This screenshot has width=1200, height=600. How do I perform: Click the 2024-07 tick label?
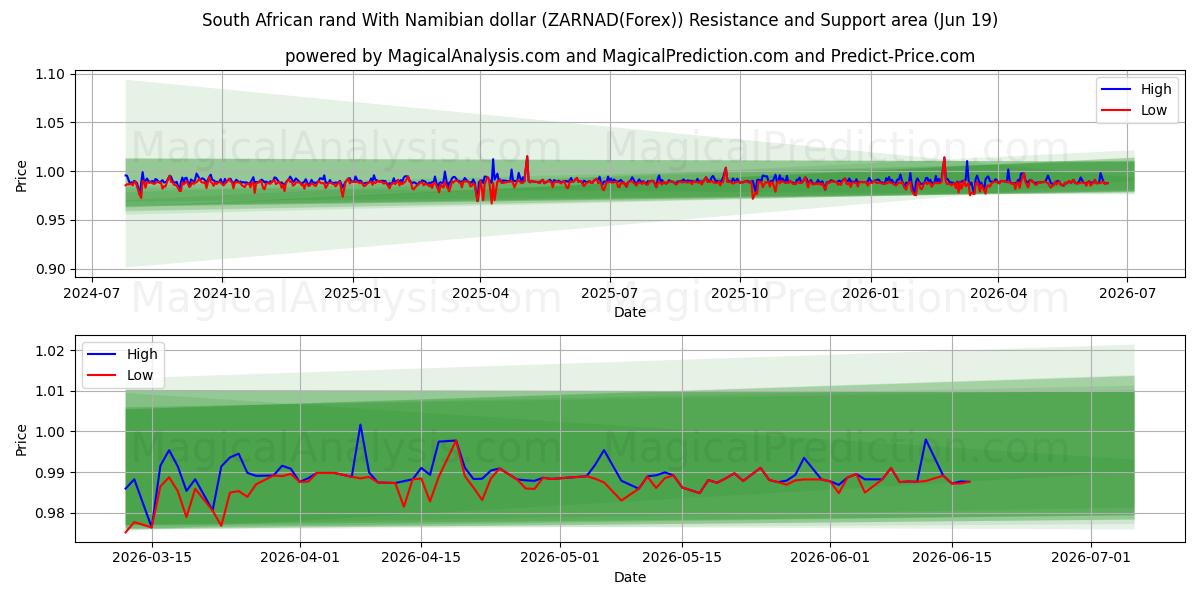(92, 293)
